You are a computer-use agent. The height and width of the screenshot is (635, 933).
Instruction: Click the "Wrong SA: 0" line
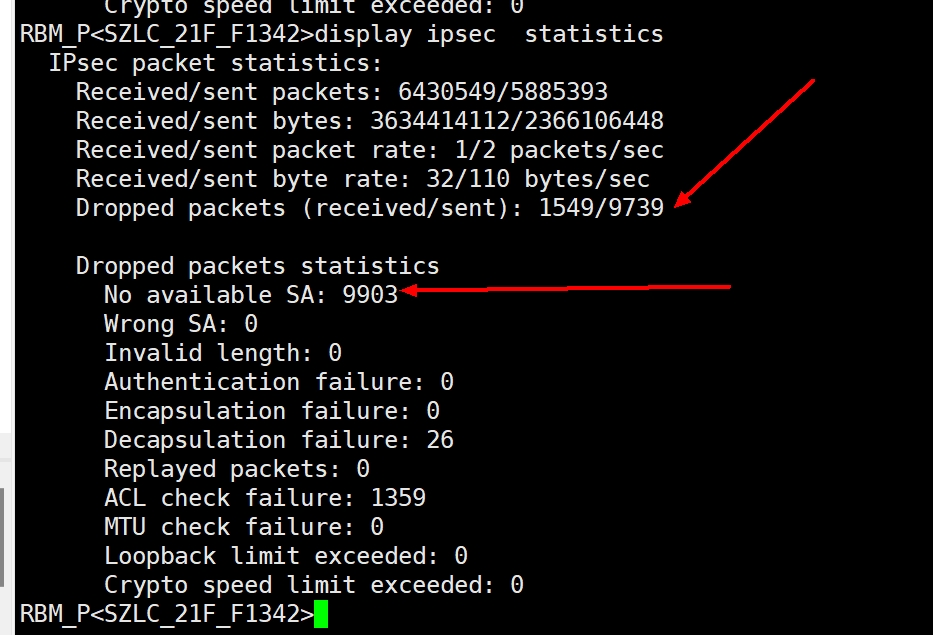tap(180, 324)
